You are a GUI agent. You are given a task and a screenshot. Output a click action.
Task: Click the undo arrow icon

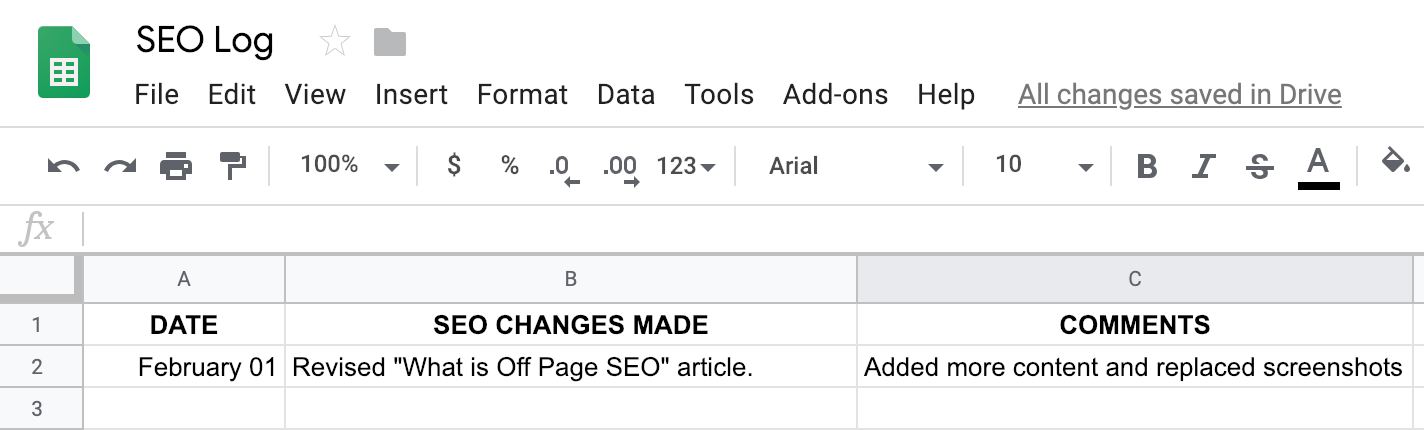click(x=63, y=166)
